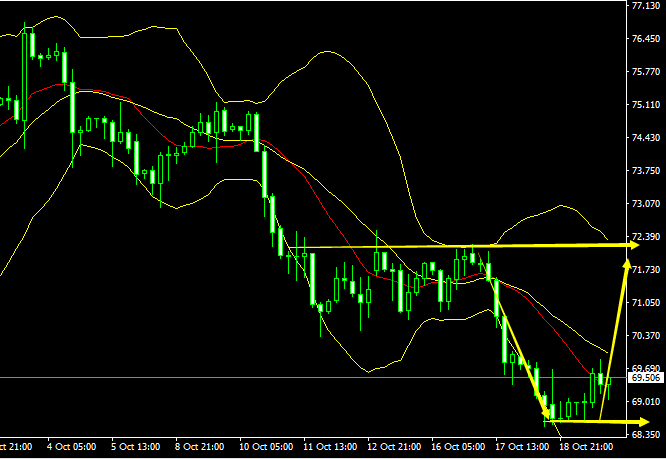Image resolution: width=666 pixels, height=459 pixels.
Task: Click the current price tag 69.506
Action: (x=646, y=377)
